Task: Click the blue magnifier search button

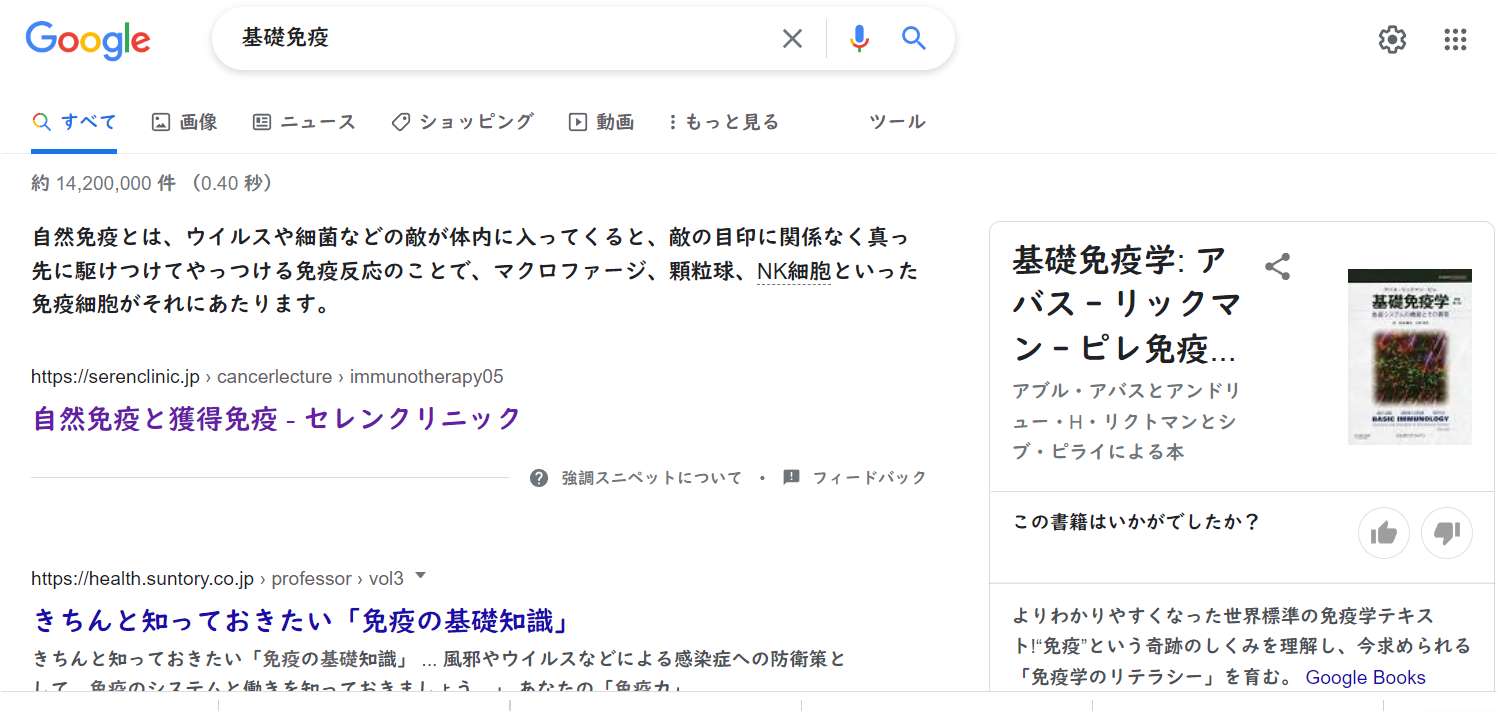Action: pos(913,39)
